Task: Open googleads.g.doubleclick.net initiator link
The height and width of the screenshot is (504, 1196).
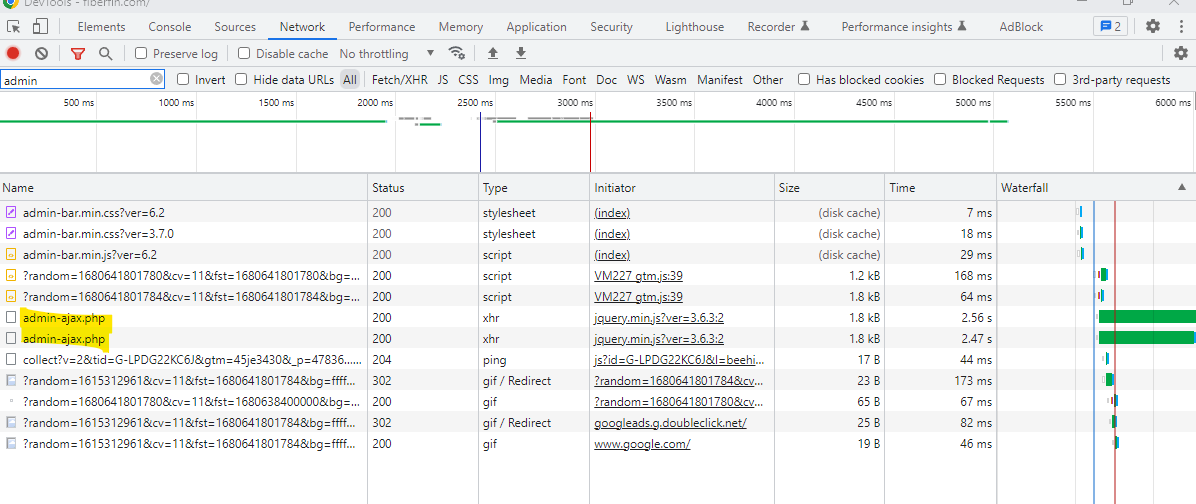Action: point(670,422)
